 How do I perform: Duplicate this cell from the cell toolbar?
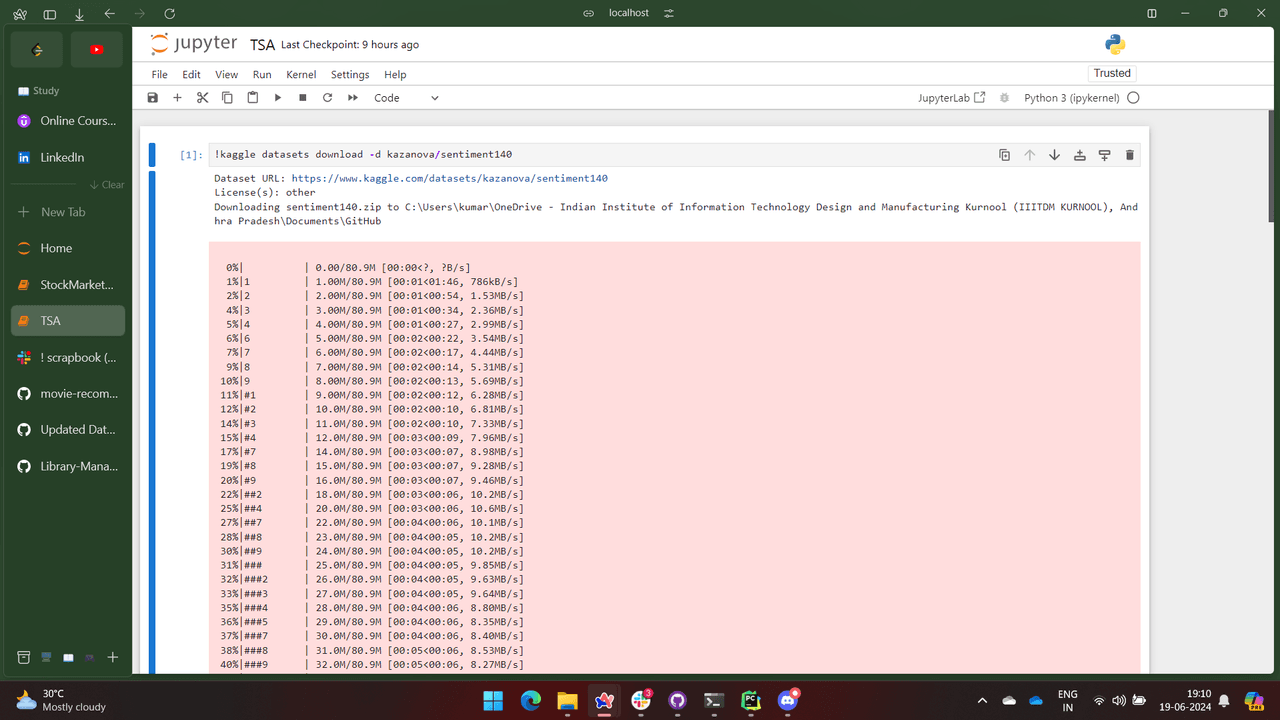[x=1004, y=155]
